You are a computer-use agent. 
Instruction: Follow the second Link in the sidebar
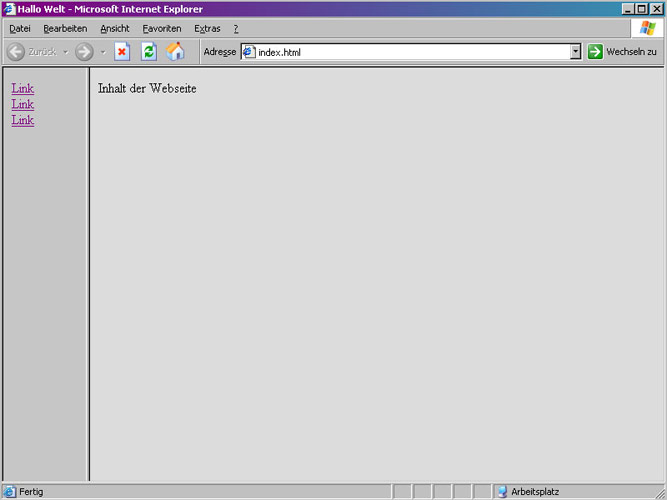(x=23, y=104)
